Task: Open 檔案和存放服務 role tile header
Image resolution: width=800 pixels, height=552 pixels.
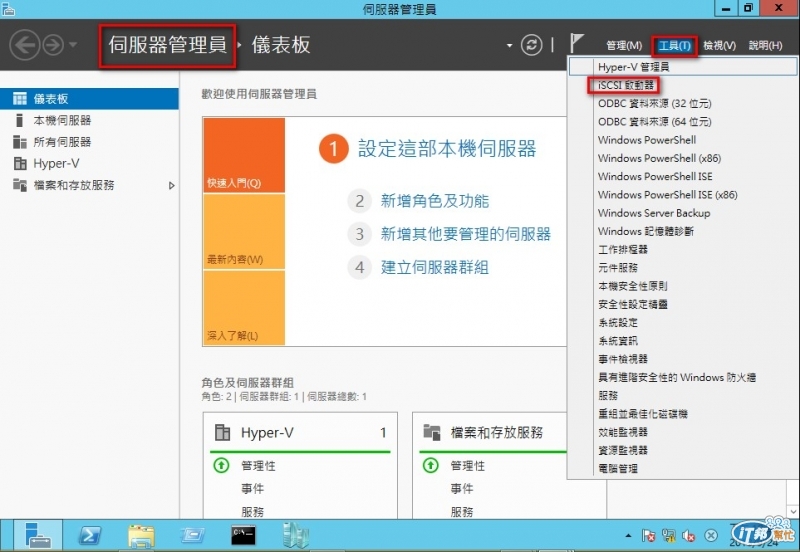Action: 494,433
